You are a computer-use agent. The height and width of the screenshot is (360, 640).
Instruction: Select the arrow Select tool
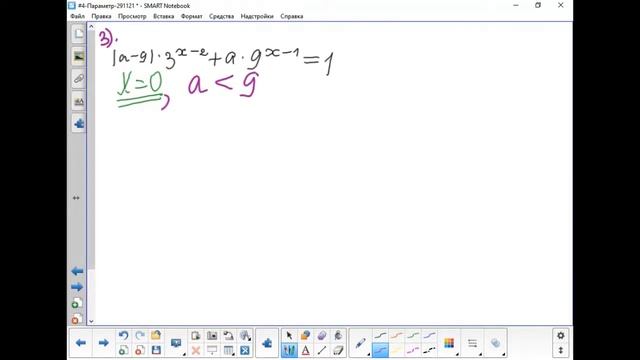click(289, 336)
